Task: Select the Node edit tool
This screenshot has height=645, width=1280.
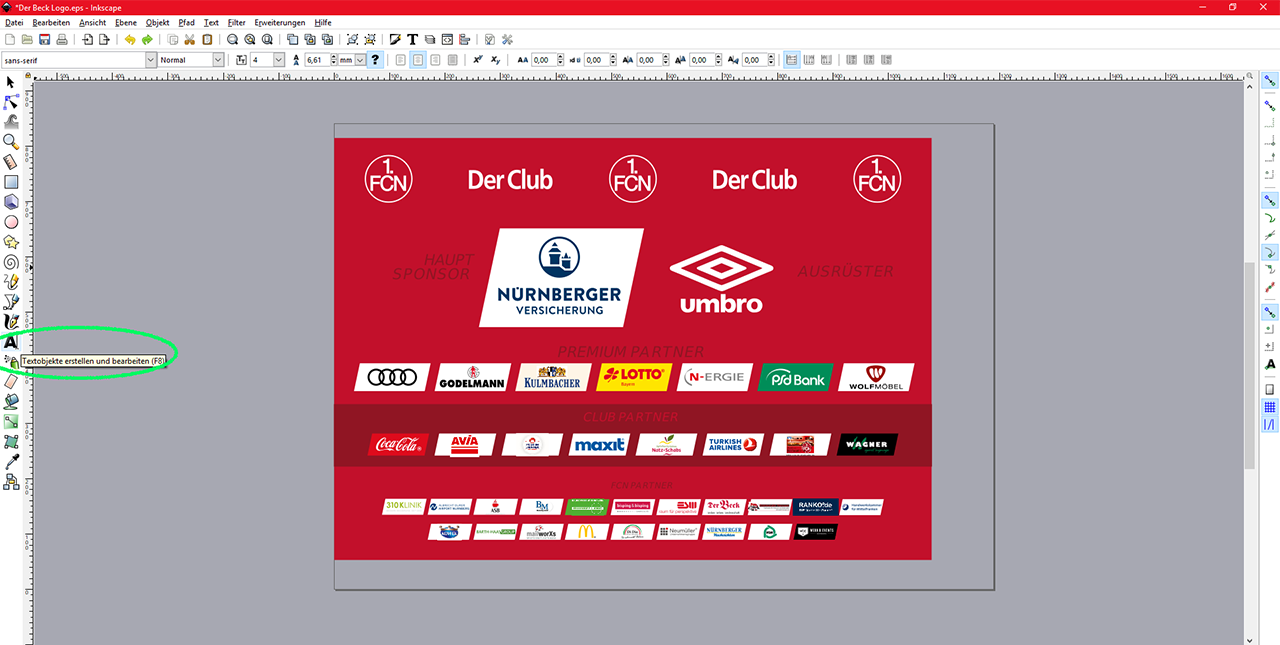Action: tap(11, 101)
